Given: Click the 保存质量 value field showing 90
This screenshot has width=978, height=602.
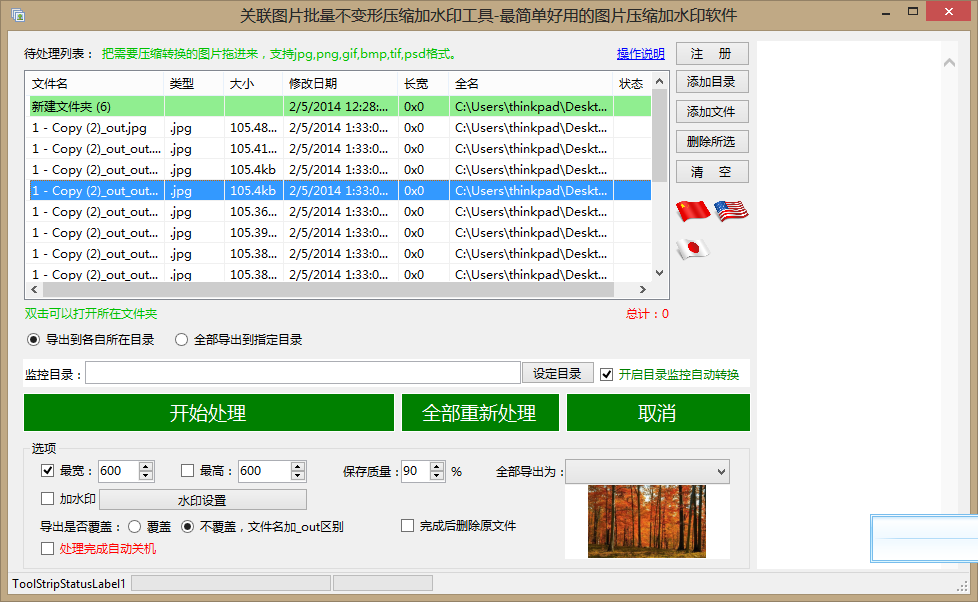Looking at the screenshot, I should tap(415, 471).
